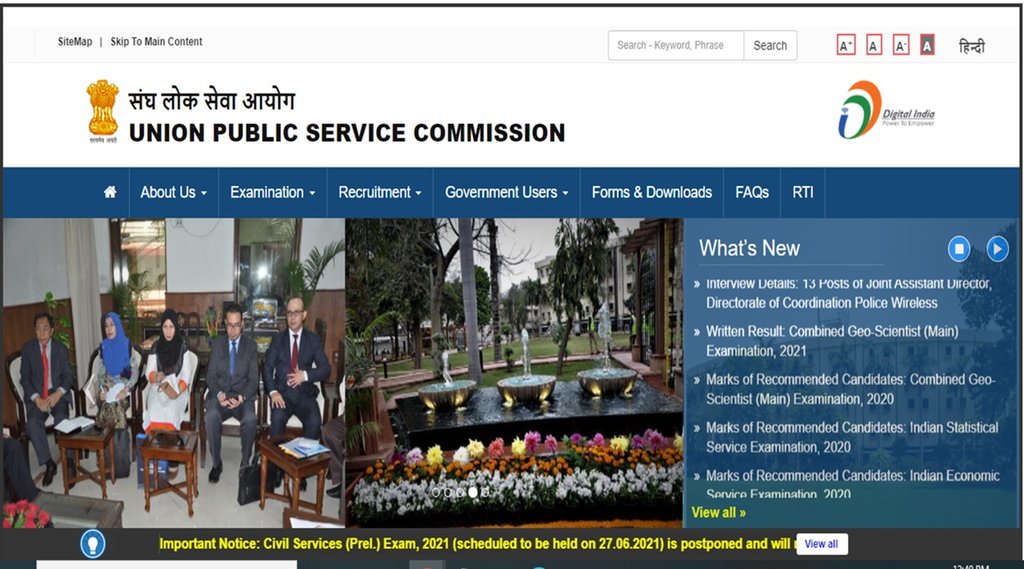1024x569 pixels.
Task: Reset to normal font size A icon
Action: pyautogui.click(x=874, y=45)
